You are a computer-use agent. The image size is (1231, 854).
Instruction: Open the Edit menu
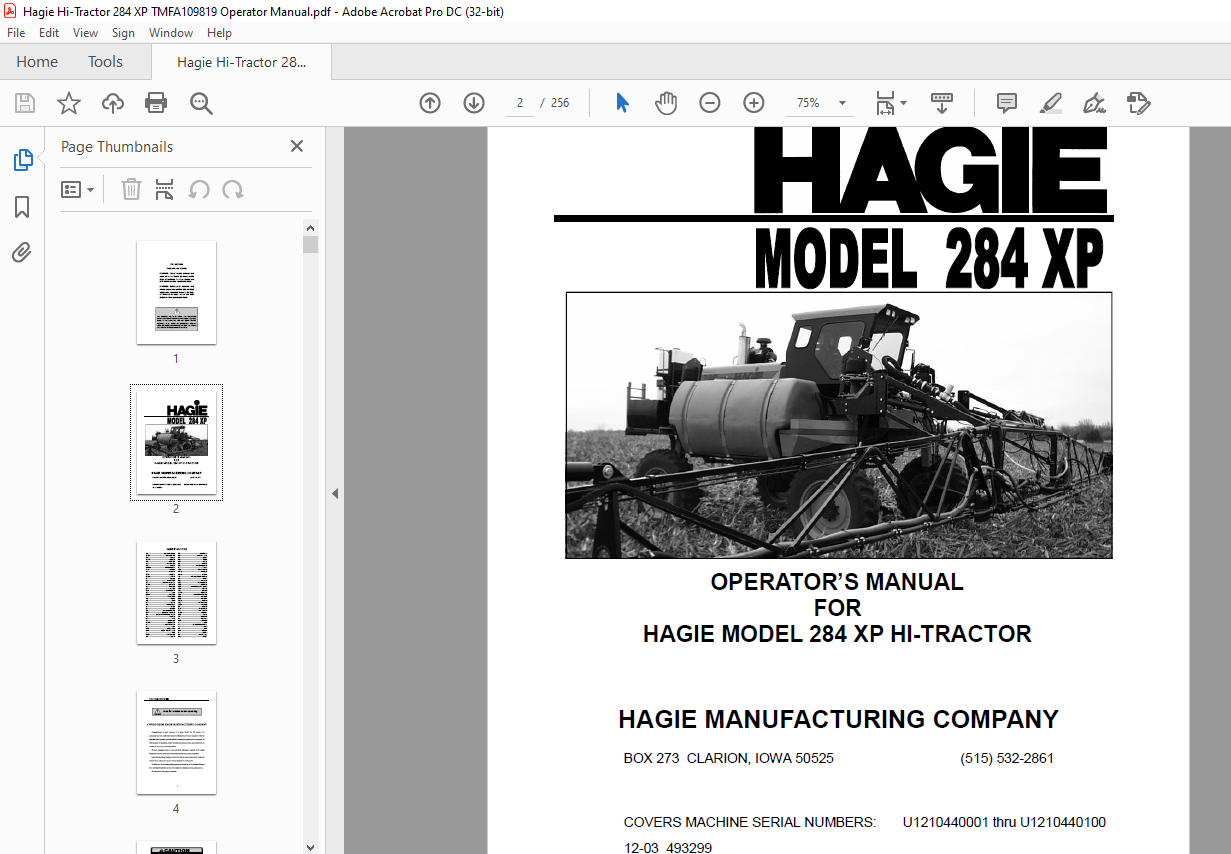tap(49, 33)
